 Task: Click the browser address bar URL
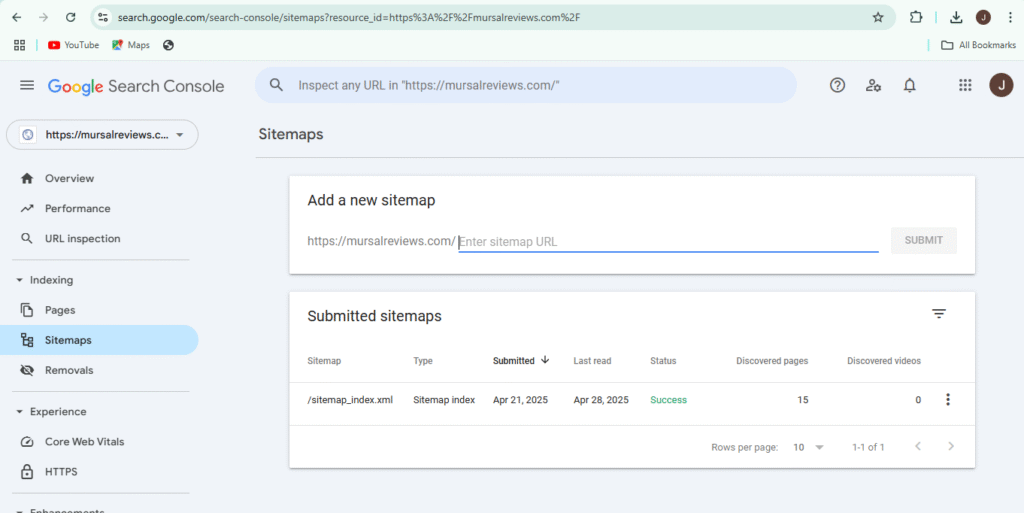pyautogui.click(x=349, y=18)
